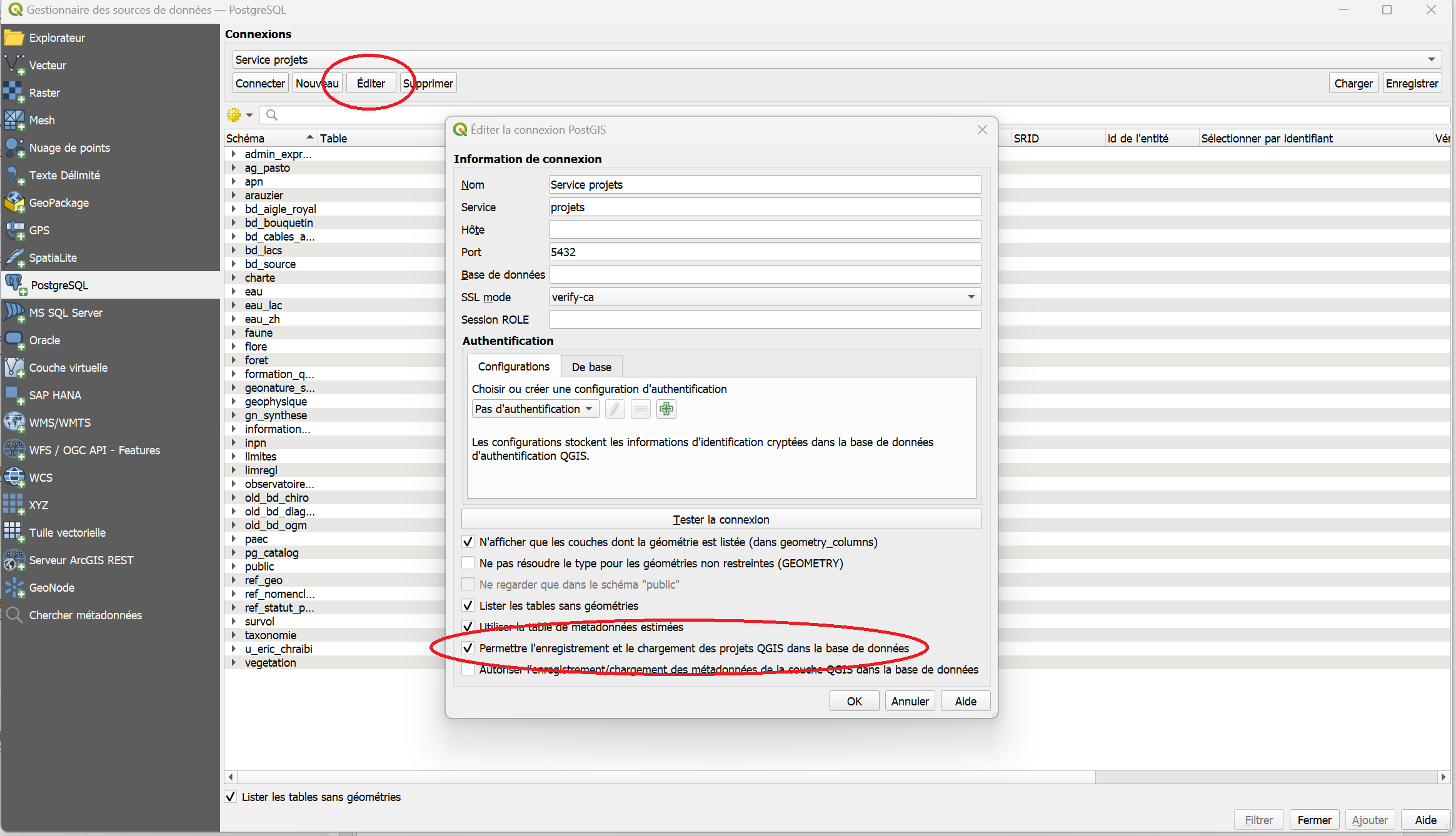Open the SpatiaLite source
Viewport: 1456px width, 836px height.
coord(110,257)
